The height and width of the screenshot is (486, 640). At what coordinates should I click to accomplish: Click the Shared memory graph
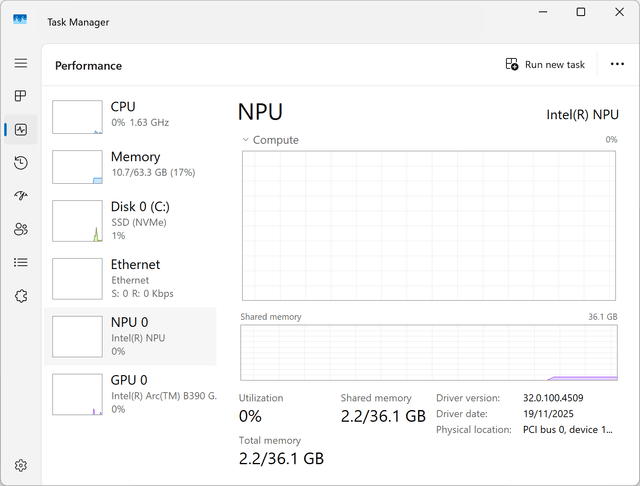(x=429, y=353)
